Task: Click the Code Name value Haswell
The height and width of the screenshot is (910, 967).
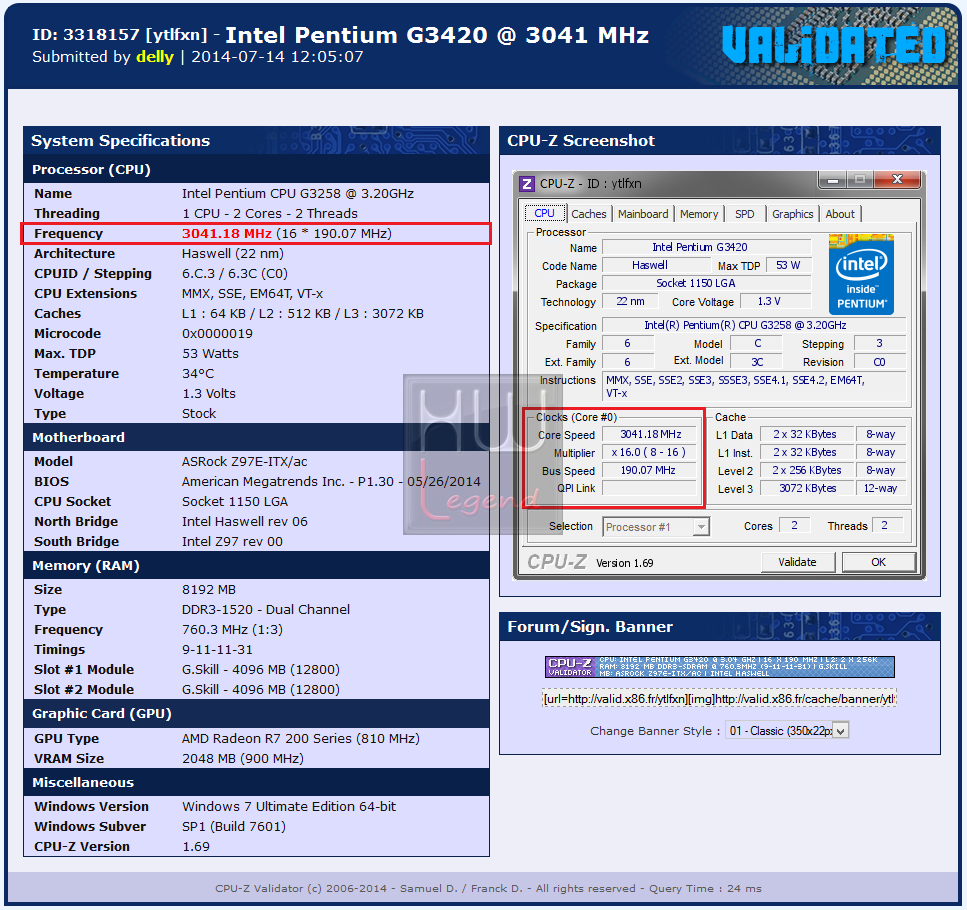Action: (x=655, y=265)
